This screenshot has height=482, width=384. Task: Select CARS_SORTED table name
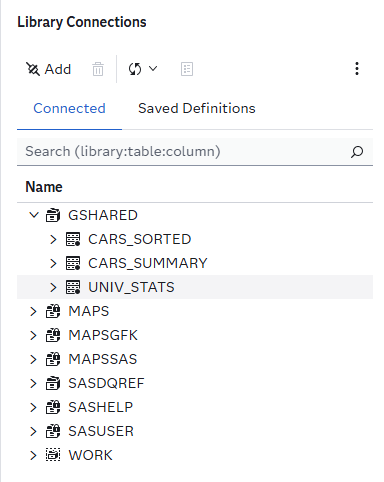coord(140,239)
